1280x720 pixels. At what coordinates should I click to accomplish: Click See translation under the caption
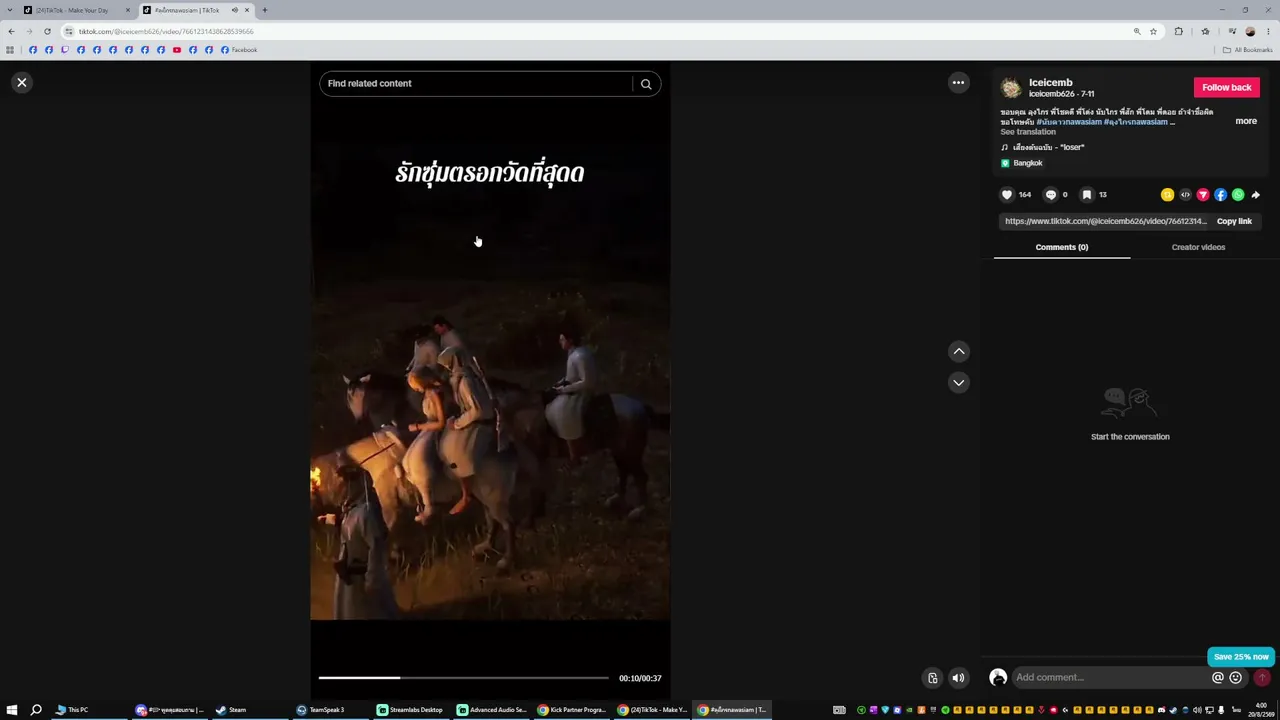pos(1028,132)
